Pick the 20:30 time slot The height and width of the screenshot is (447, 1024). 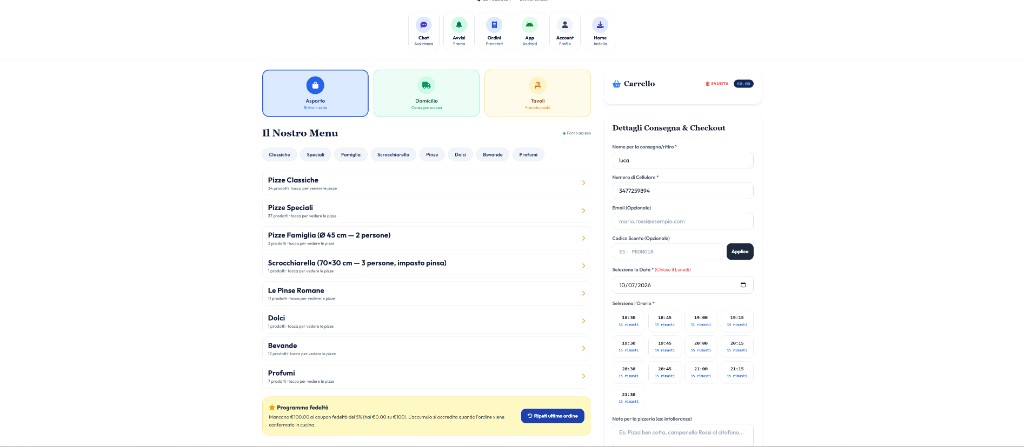coord(629,372)
